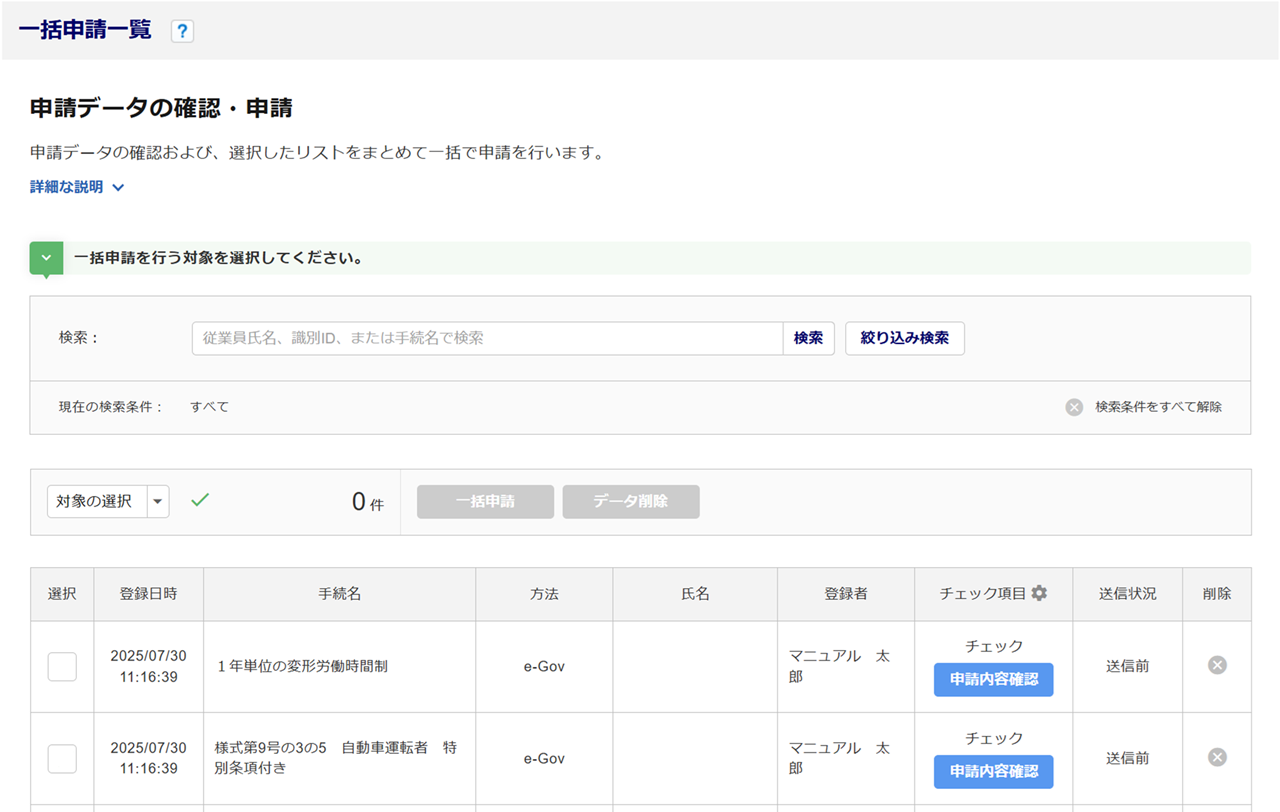Click the clear-conditions X icon
1280x812 pixels.
(x=1074, y=407)
